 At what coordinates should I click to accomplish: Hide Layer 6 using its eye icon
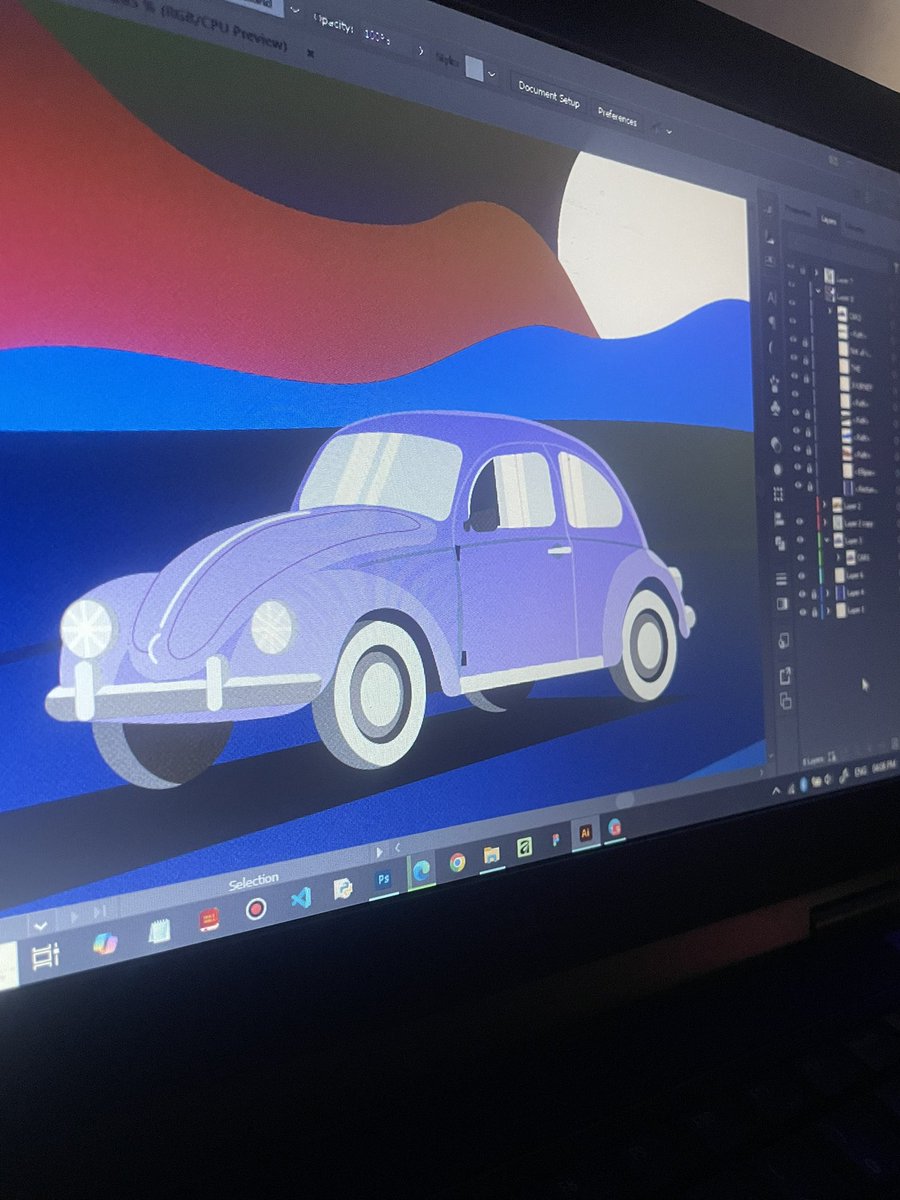802,575
